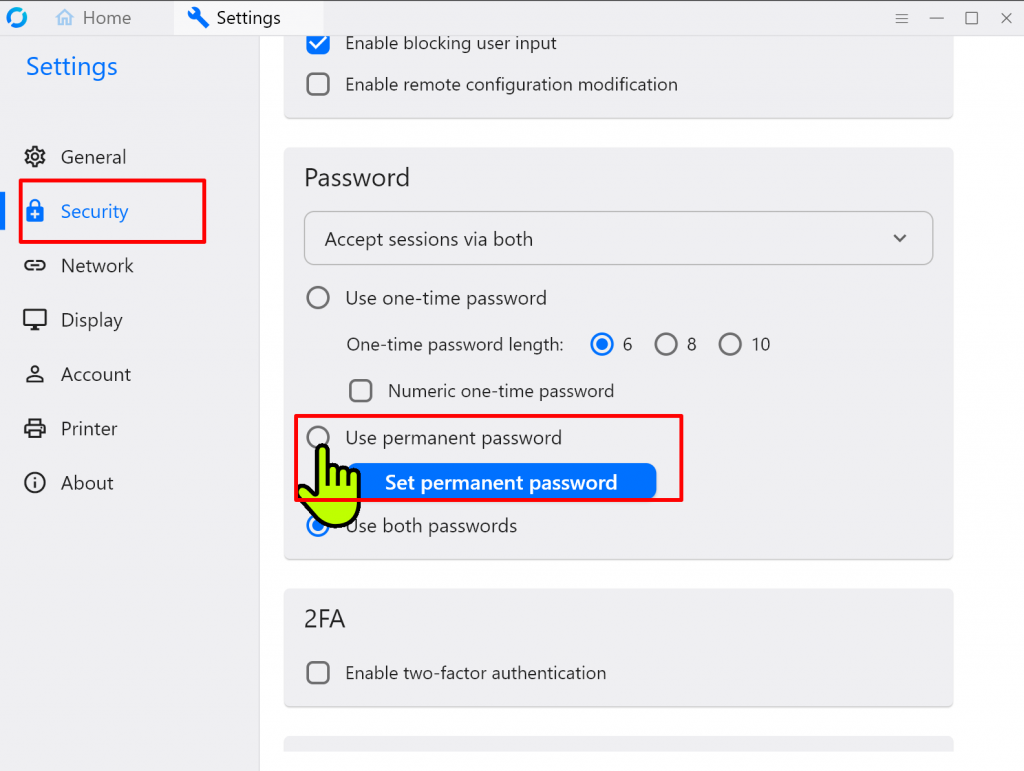
Task: Select Use one-time password radio
Action: (318, 298)
